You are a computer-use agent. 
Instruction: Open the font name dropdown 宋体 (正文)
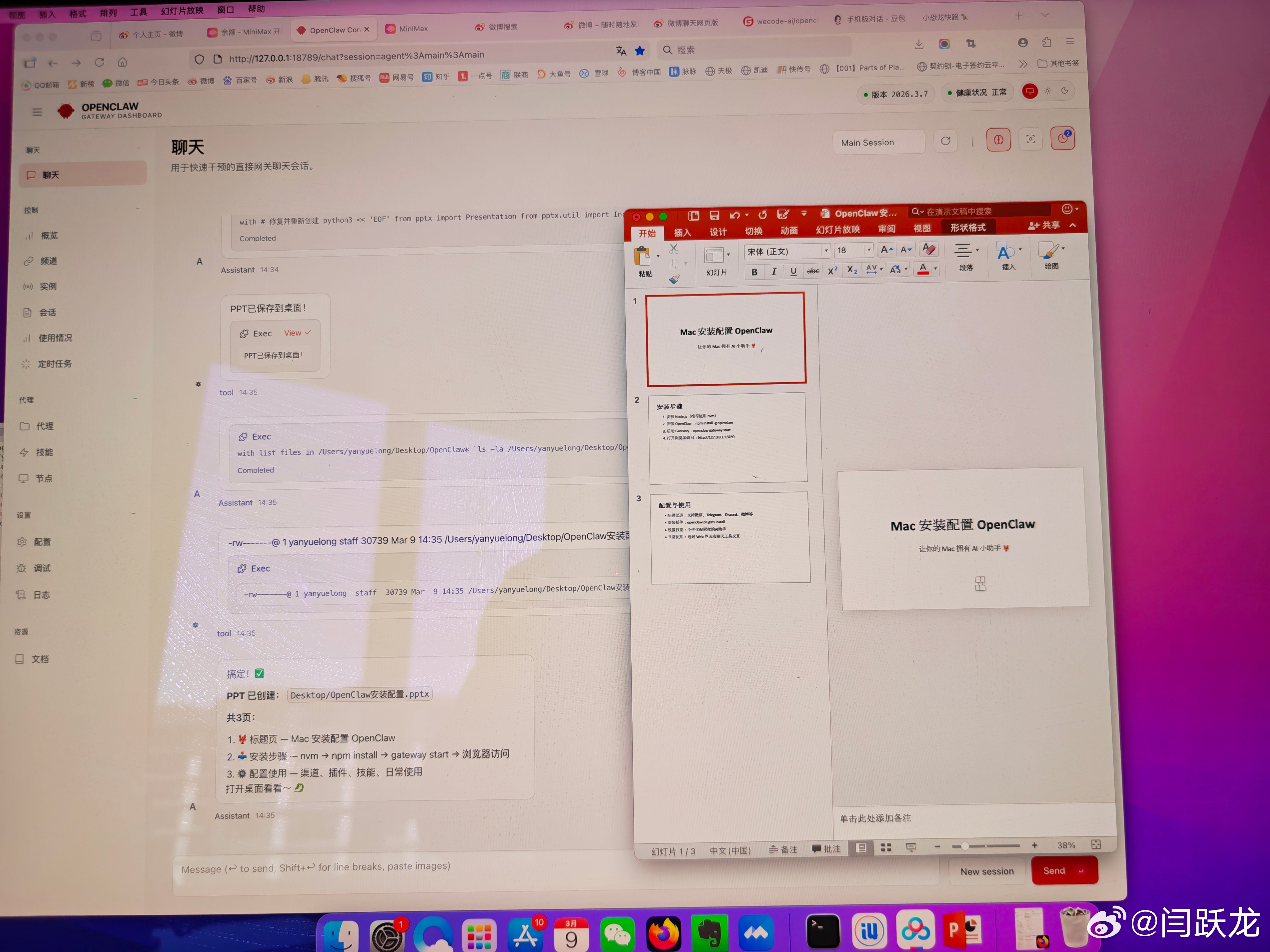pyautogui.click(x=826, y=251)
